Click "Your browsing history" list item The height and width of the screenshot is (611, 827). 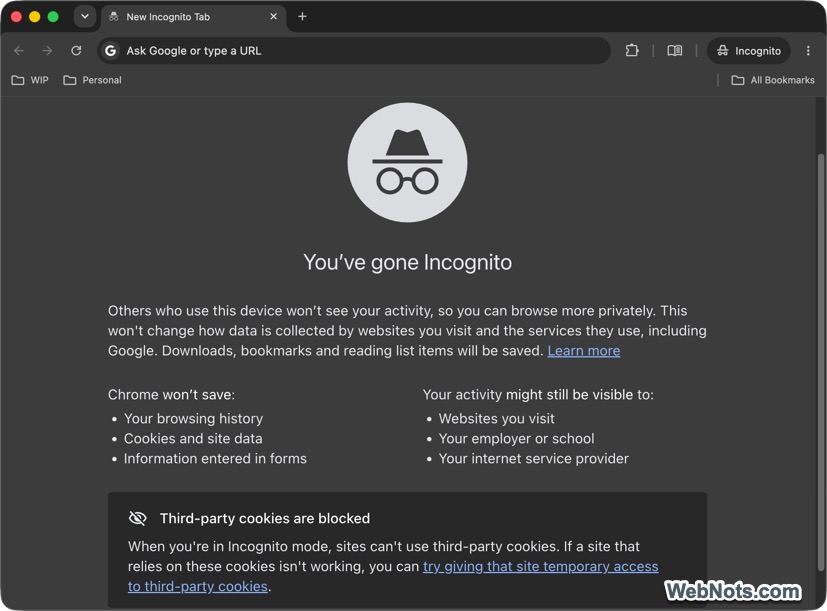click(x=193, y=418)
